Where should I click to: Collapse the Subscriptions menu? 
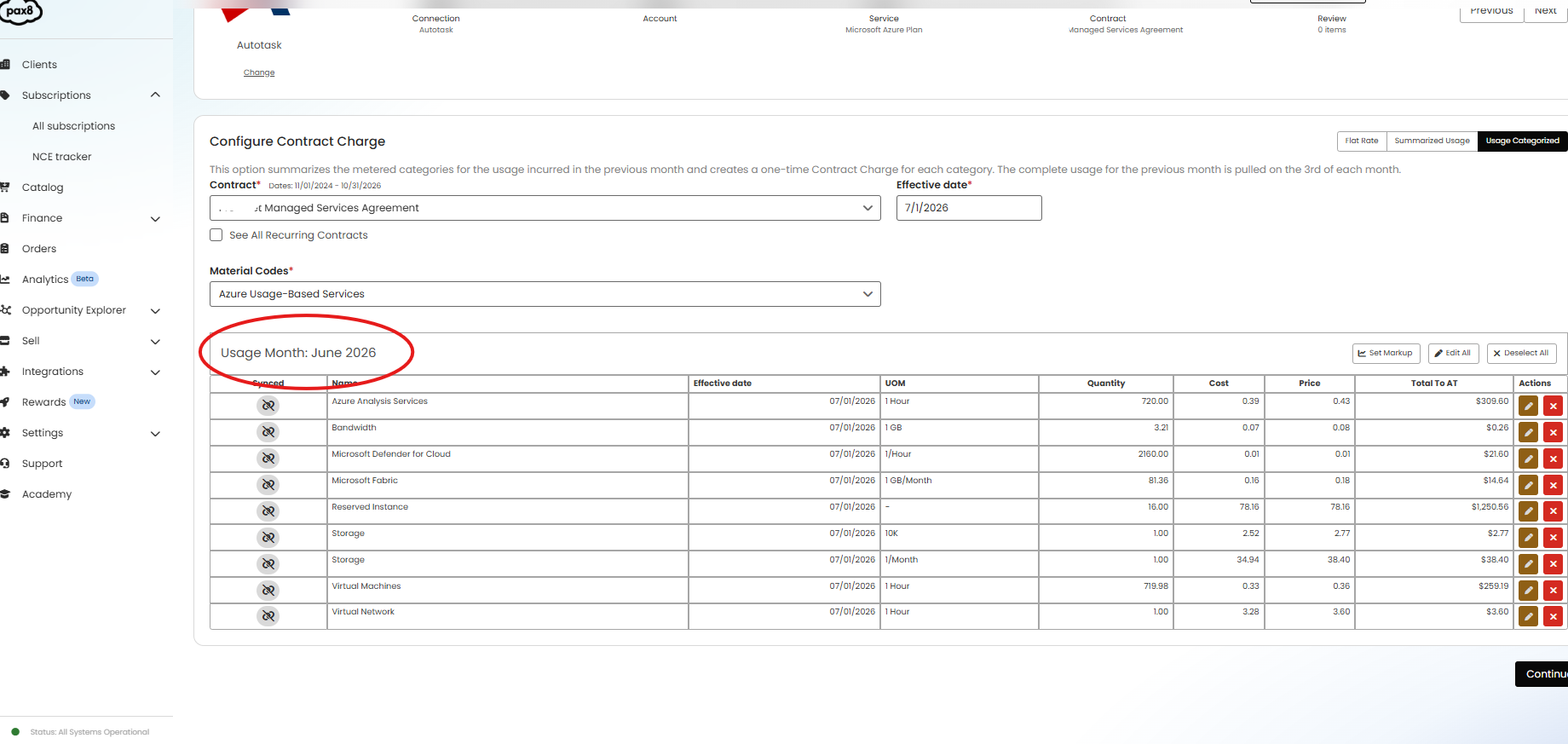pos(155,95)
